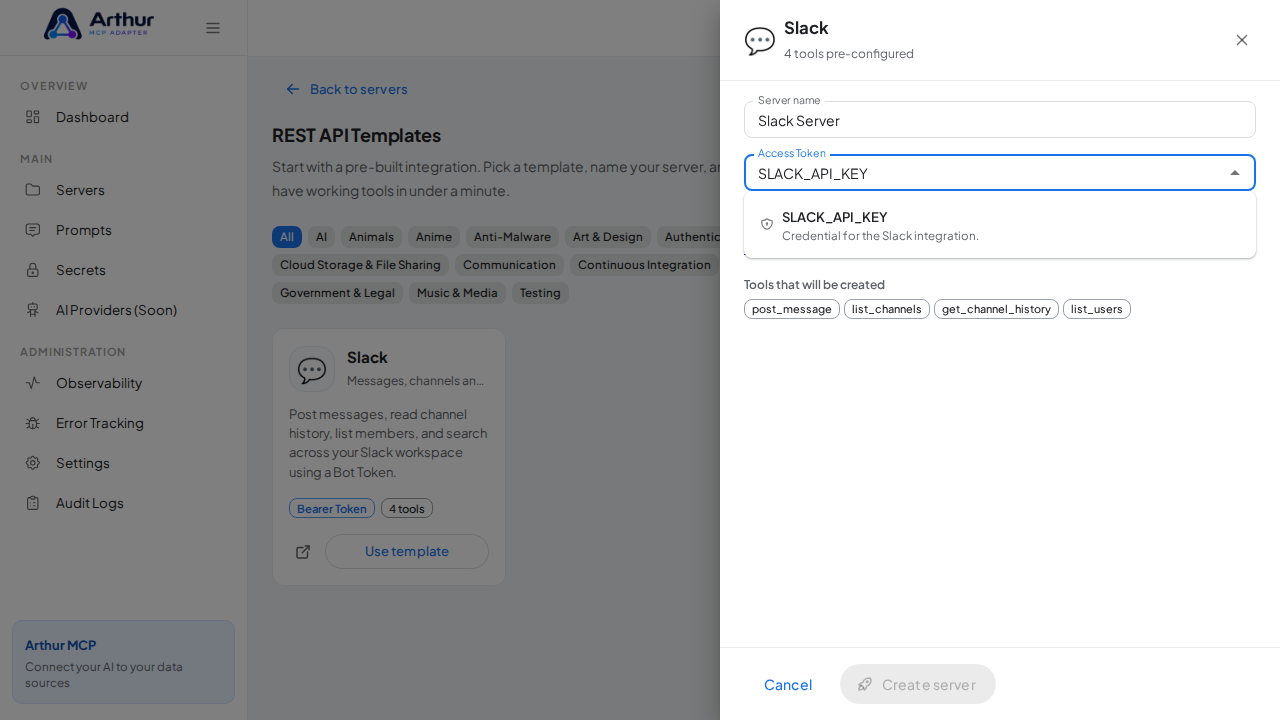The height and width of the screenshot is (720, 1280).
Task: Select the Communication category chip
Action: click(x=509, y=265)
